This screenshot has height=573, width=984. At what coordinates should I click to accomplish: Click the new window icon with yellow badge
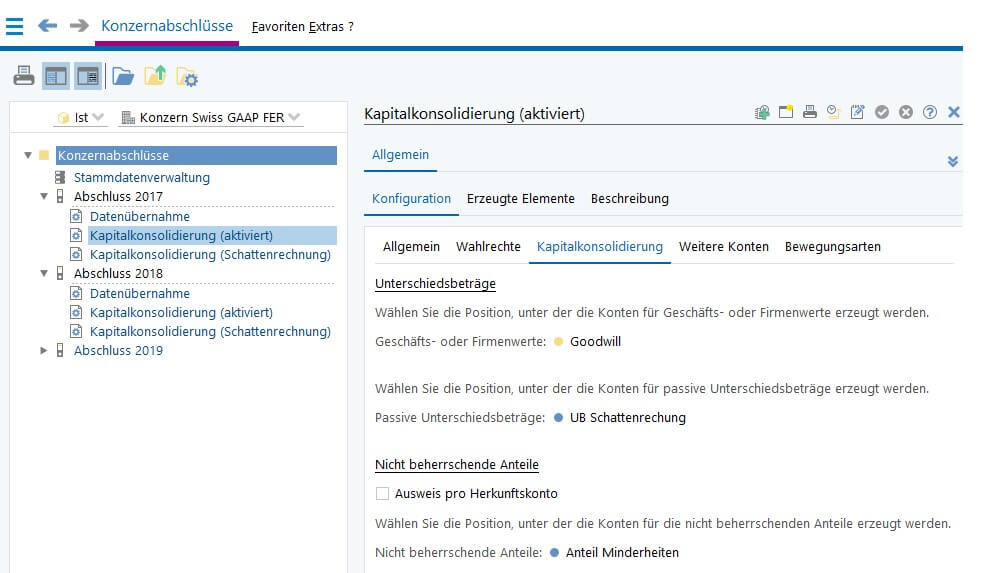coord(786,112)
